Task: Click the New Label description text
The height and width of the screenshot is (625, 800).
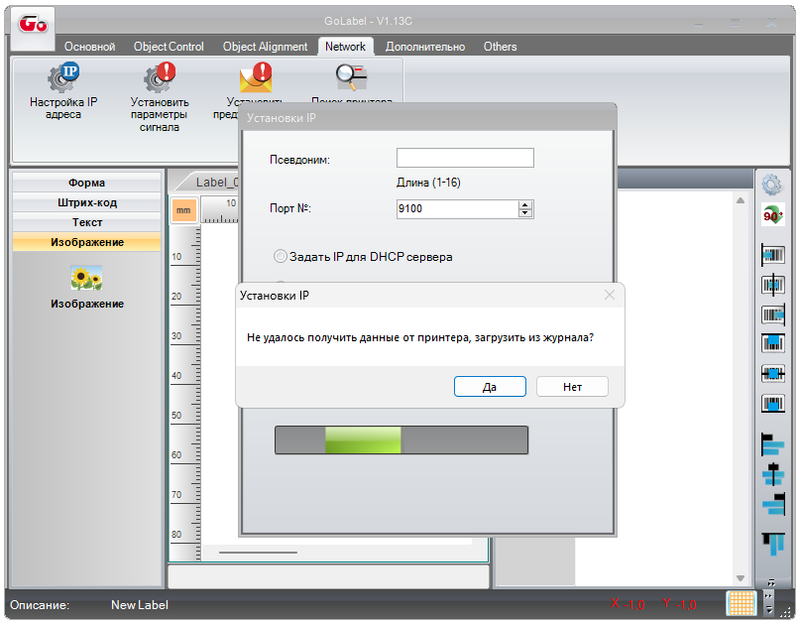Action: coord(139,605)
